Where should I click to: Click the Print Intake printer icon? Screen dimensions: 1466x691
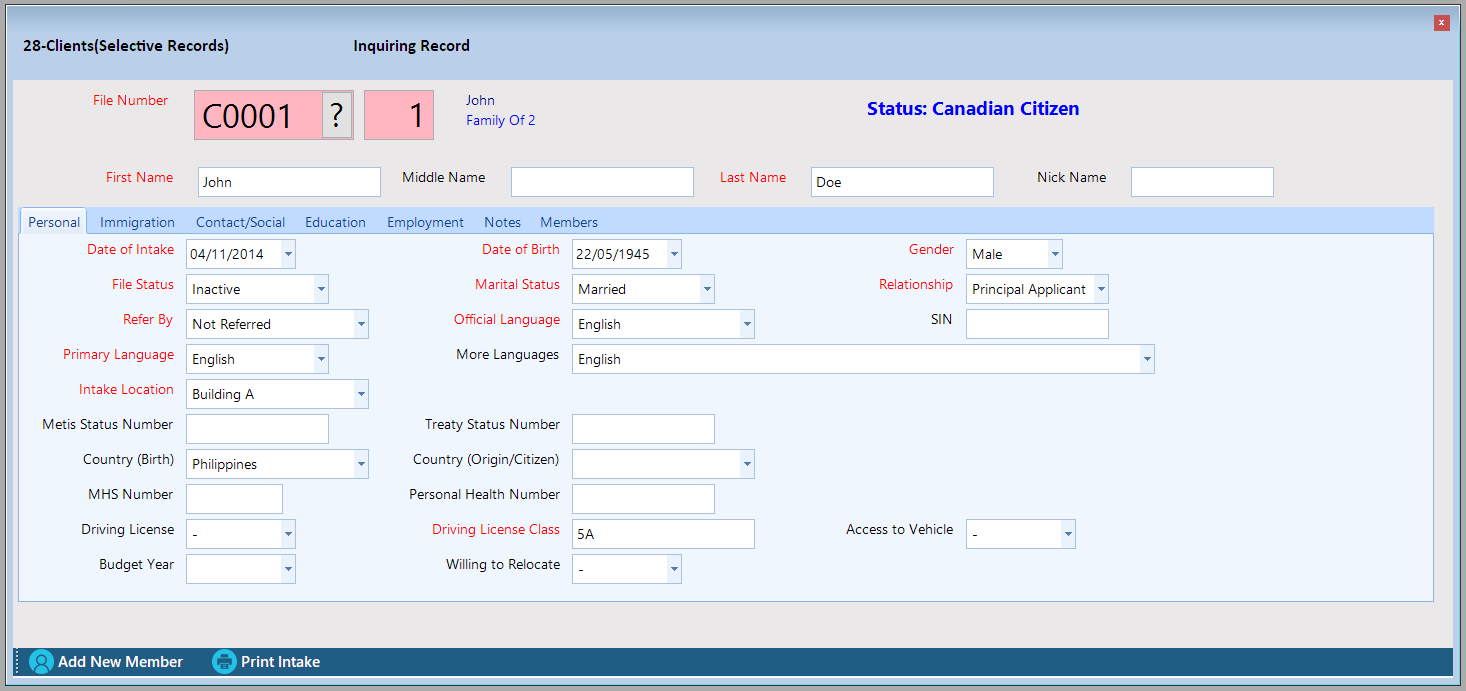pos(224,662)
